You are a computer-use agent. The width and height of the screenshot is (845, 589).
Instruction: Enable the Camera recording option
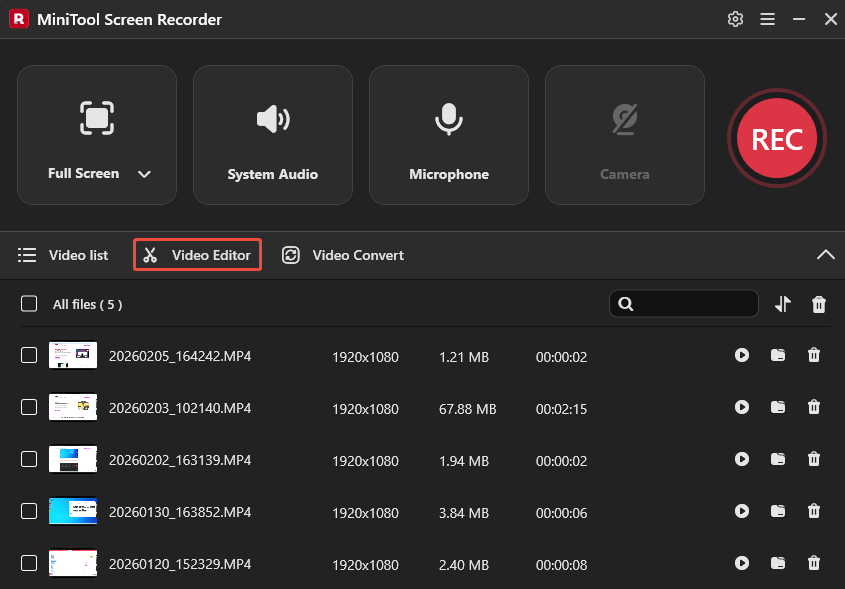[x=624, y=135]
